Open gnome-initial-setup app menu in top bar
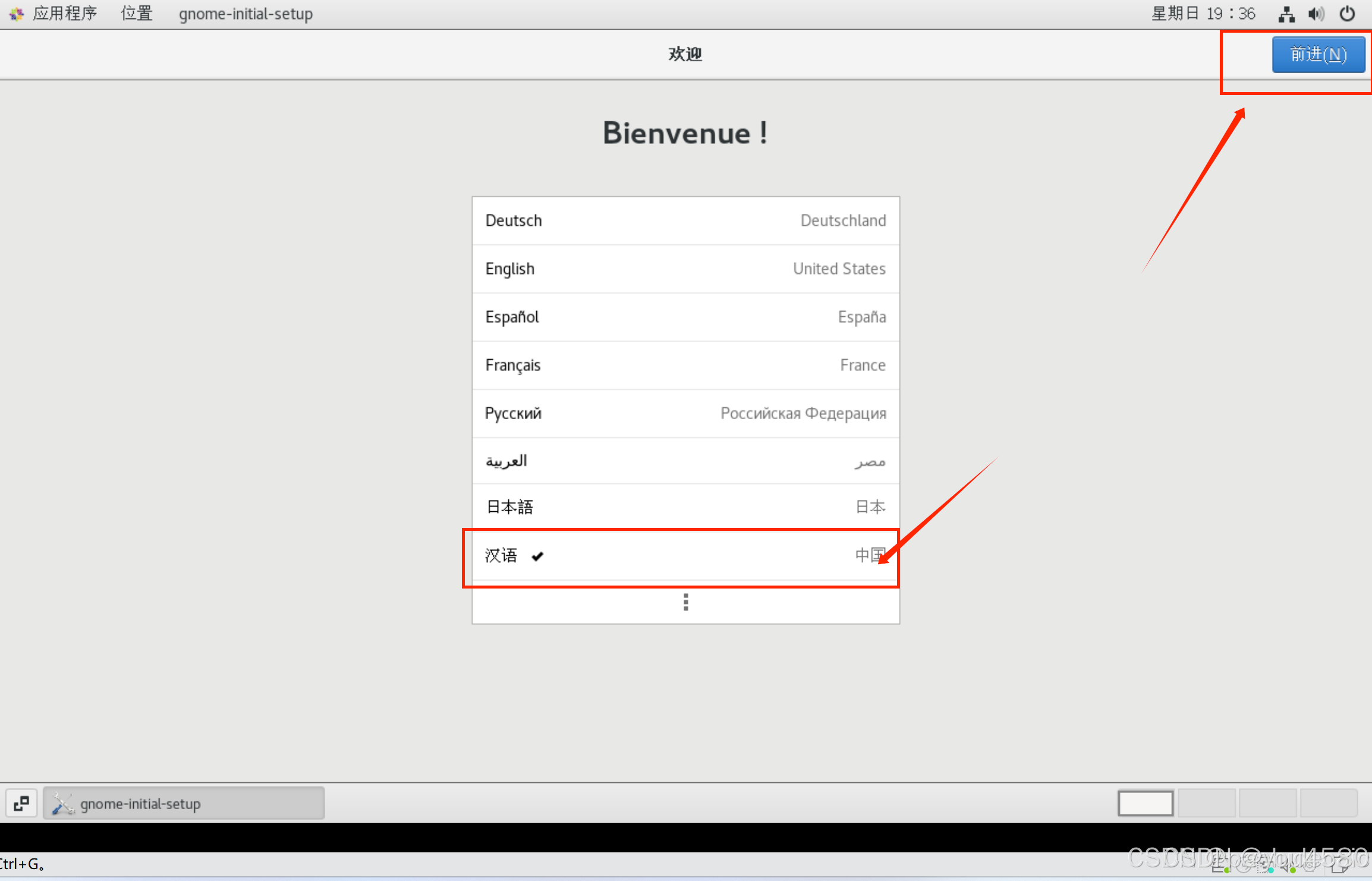 click(x=246, y=14)
